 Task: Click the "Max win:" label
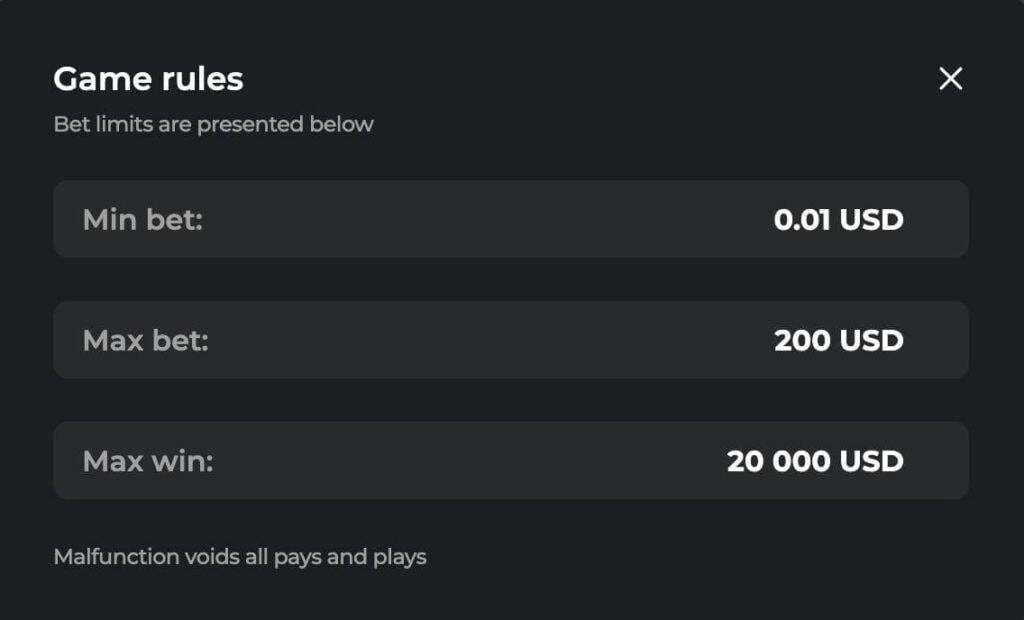pyautogui.click(x=148, y=461)
